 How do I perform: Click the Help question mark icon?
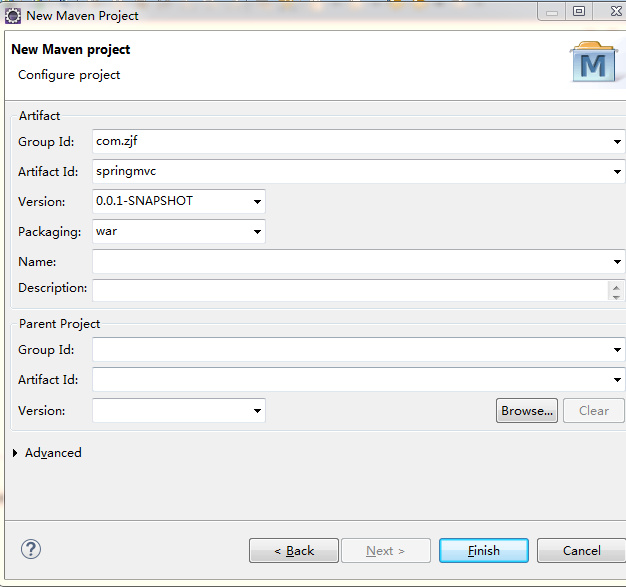point(31,549)
